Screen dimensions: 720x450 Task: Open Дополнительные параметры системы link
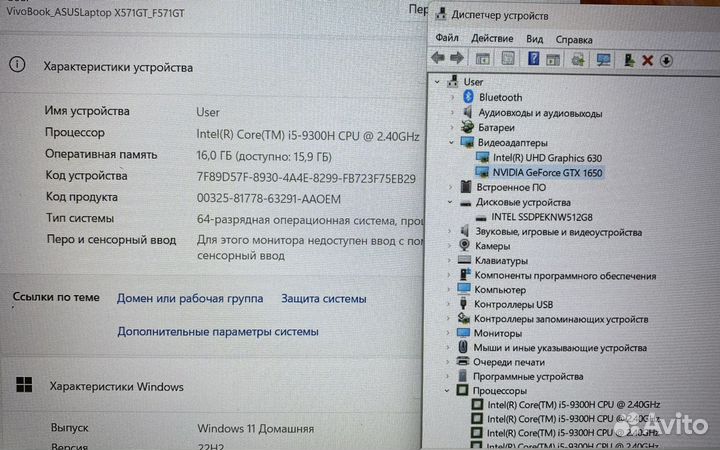click(x=218, y=331)
